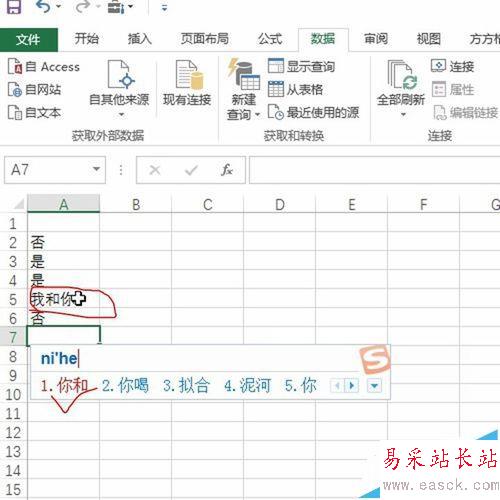This screenshot has height=500, width=500.
Task: Choose IME candidate 2. 你喝
Action: click(125, 386)
